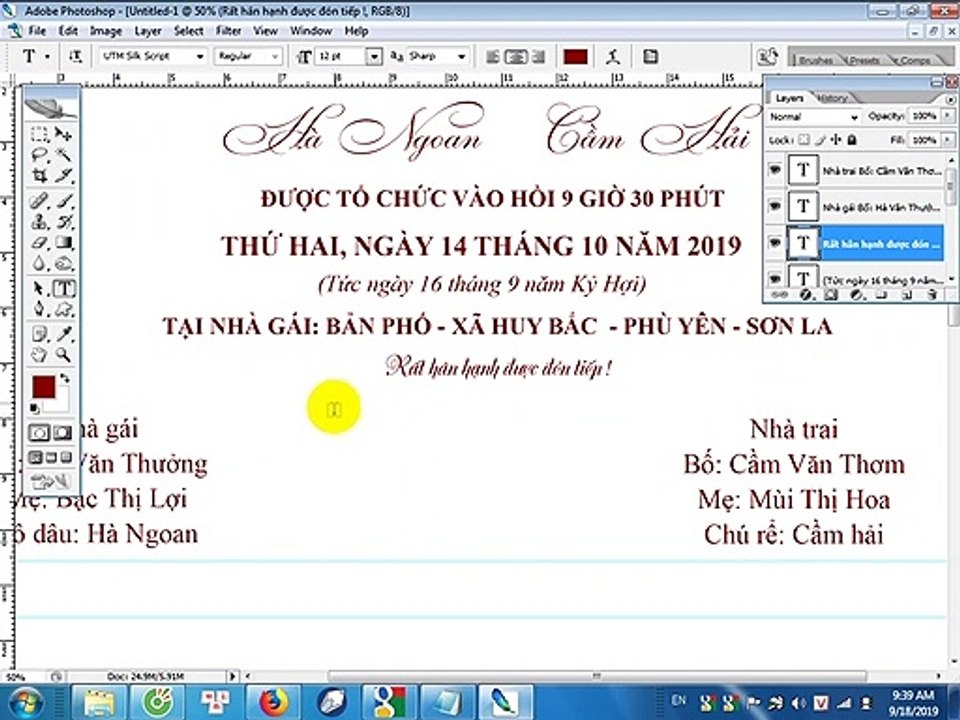Align text left
The width and height of the screenshot is (960, 720).
[x=492, y=57]
